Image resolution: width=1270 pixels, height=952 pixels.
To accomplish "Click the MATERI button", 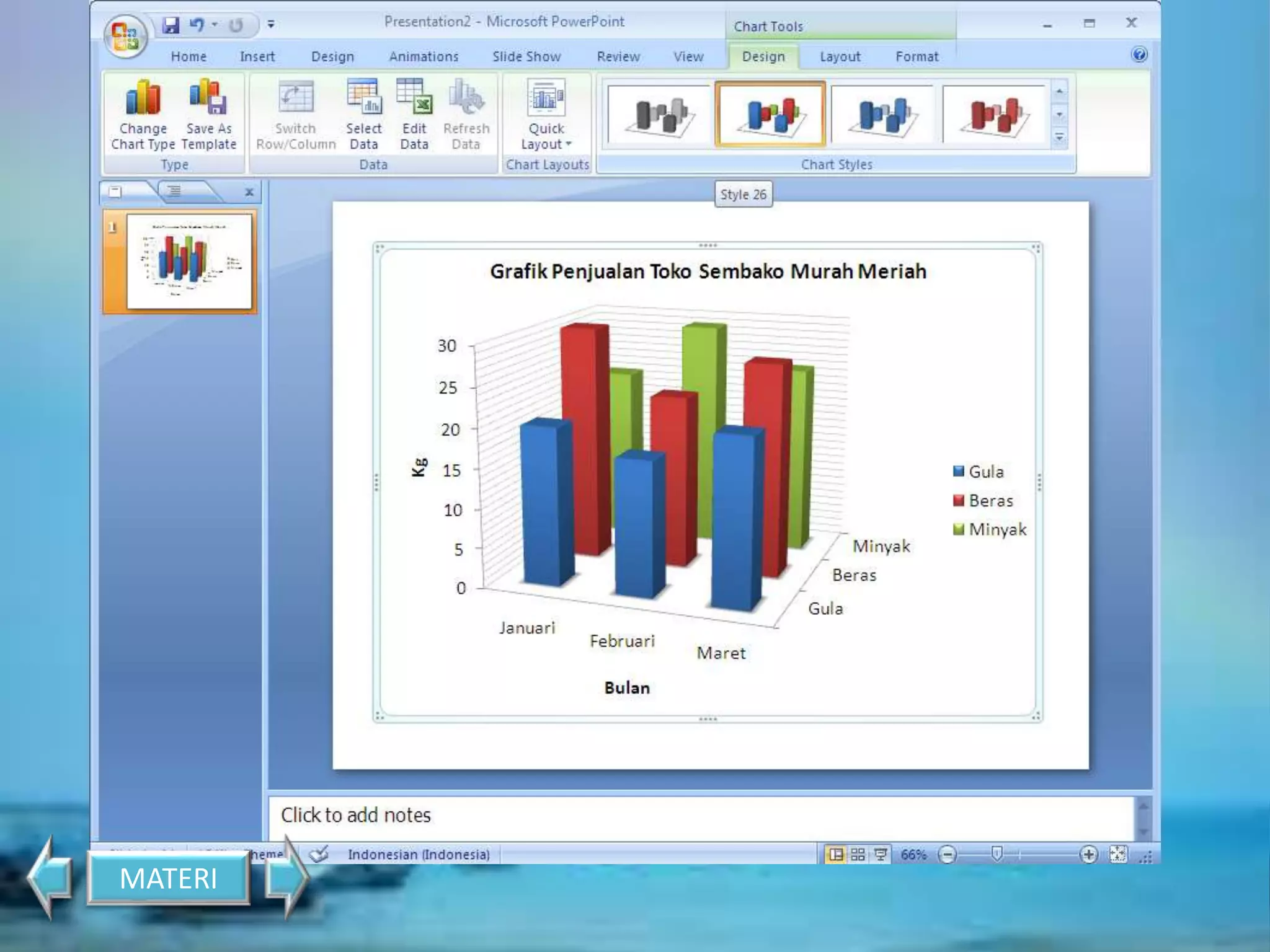I will (x=169, y=878).
